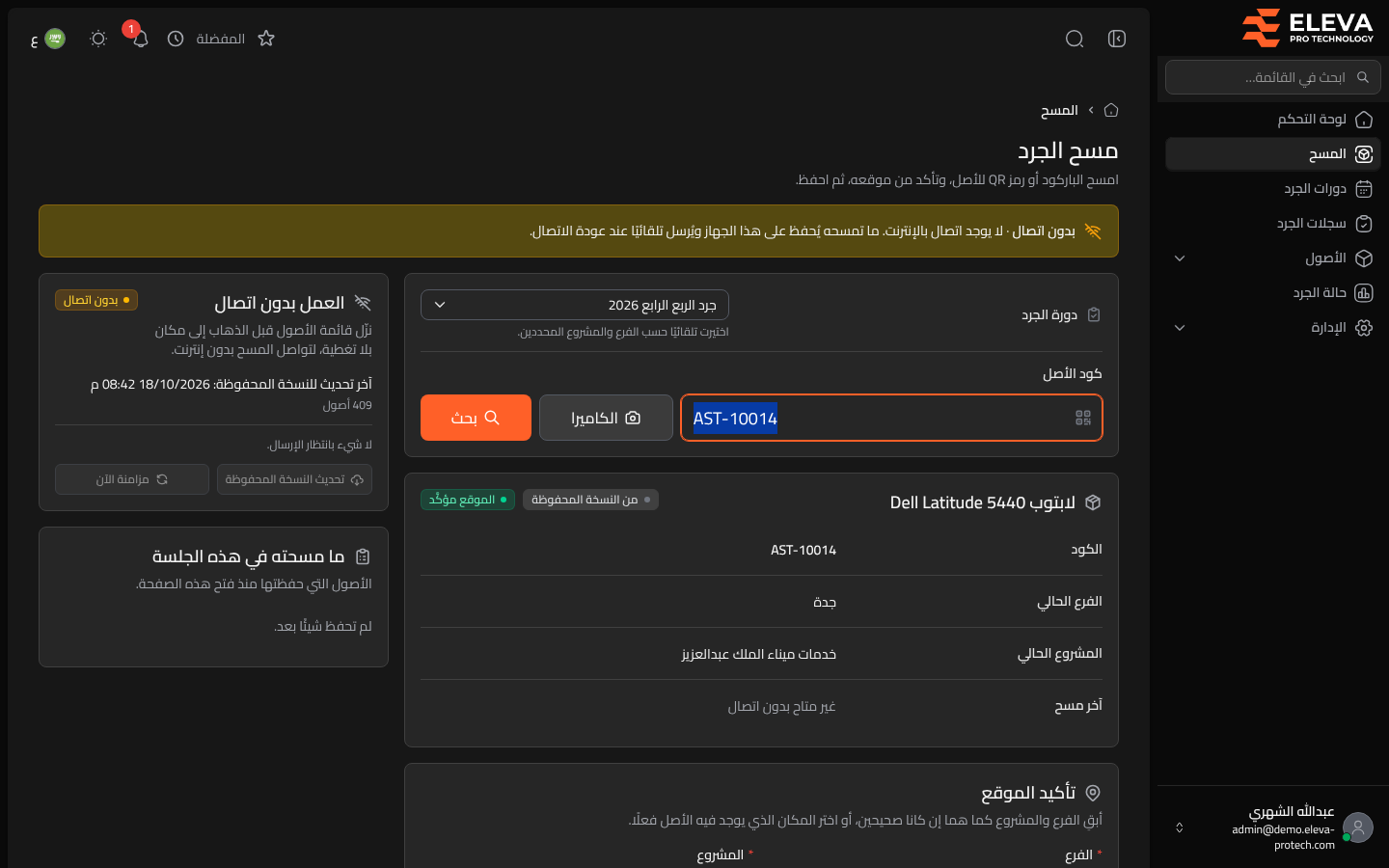
Task: Click the user avatar icon in sidebar
Action: tap(1358, 827)
